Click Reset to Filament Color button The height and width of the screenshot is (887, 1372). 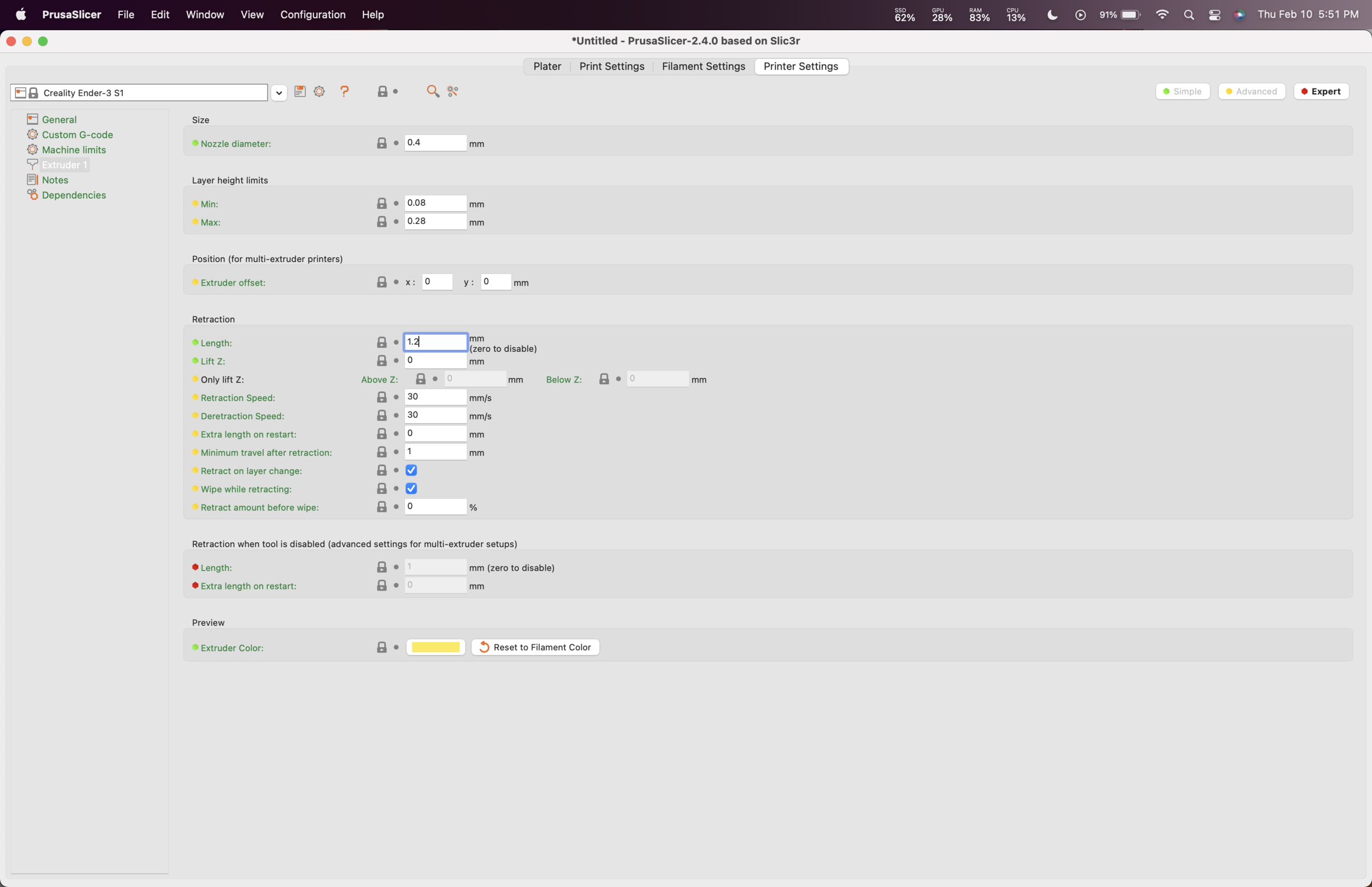pyautogui.click(x=536, y=647)
